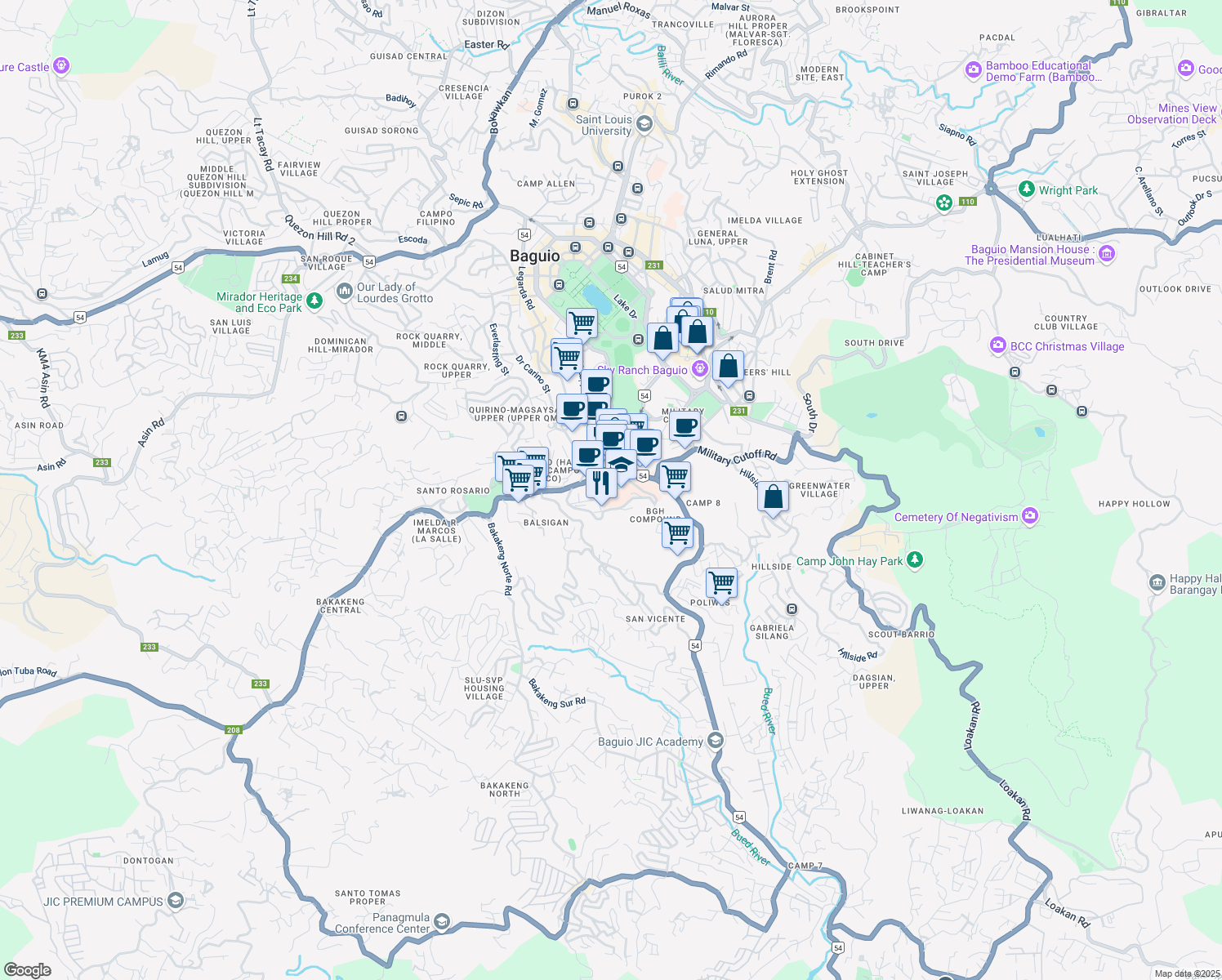The height and width of the screenshot is (980, 1222).
Task: Click the Bakakeng Sur Rd label
Action: tap(557, 694)
